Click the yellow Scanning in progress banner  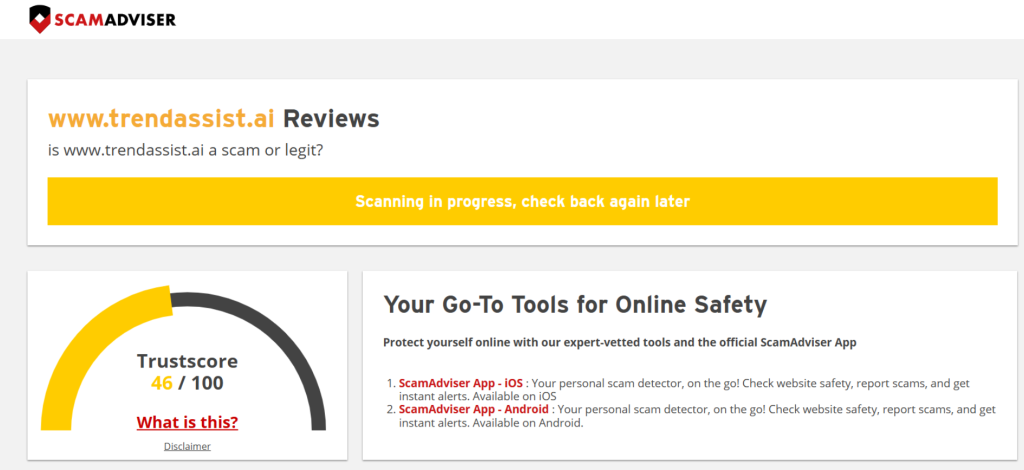(x=522, y=201)
